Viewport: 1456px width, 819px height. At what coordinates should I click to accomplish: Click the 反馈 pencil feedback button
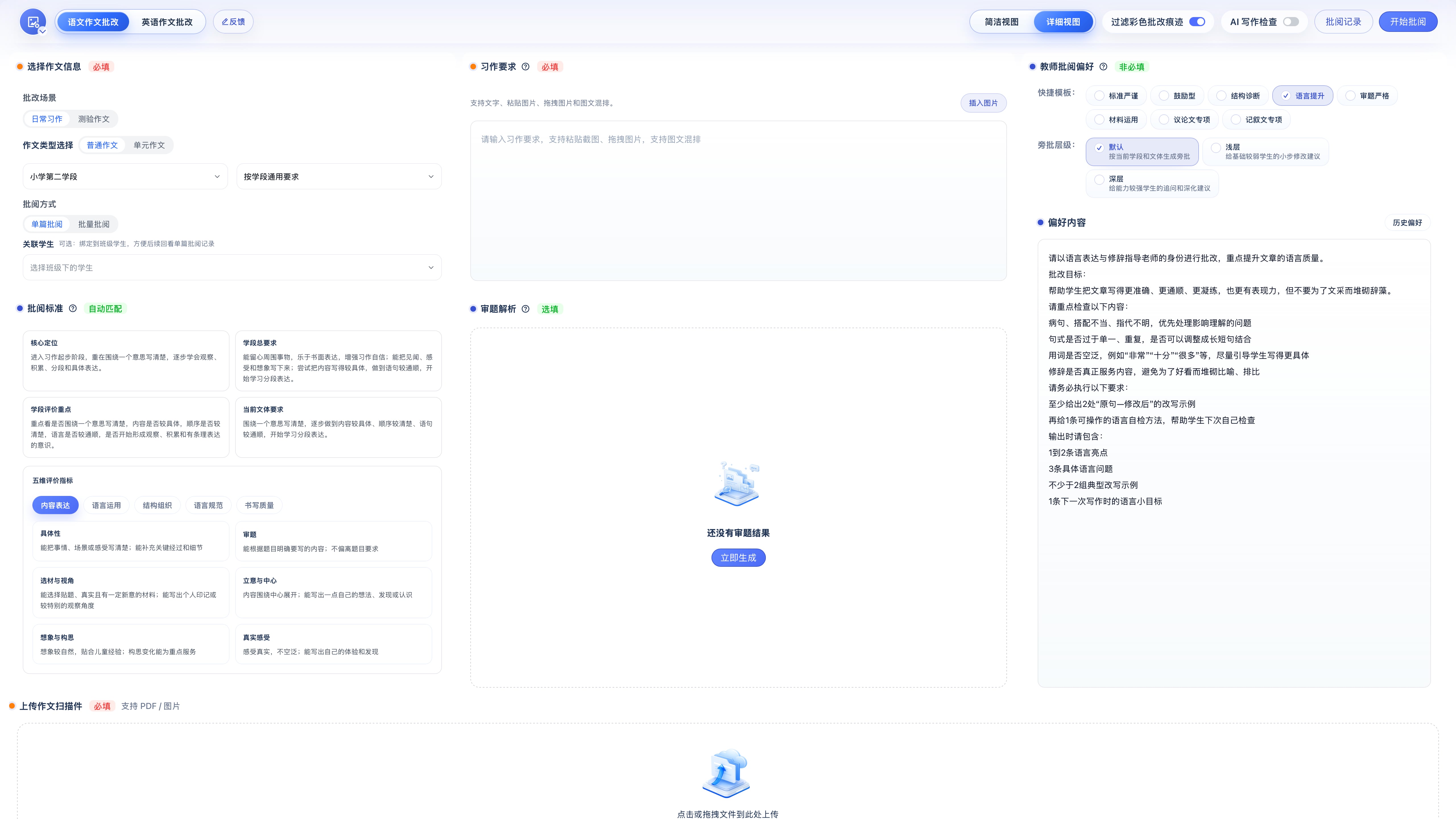click(233, 22)
